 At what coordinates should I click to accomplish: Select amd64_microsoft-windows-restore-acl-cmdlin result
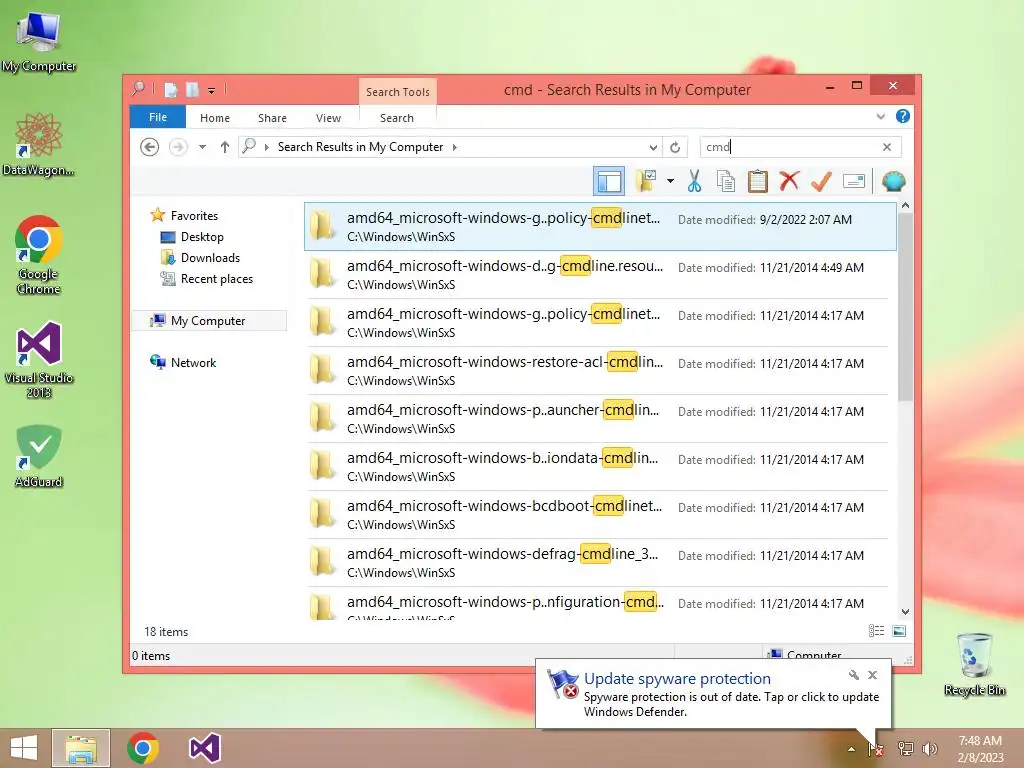(x=598, y=371)
